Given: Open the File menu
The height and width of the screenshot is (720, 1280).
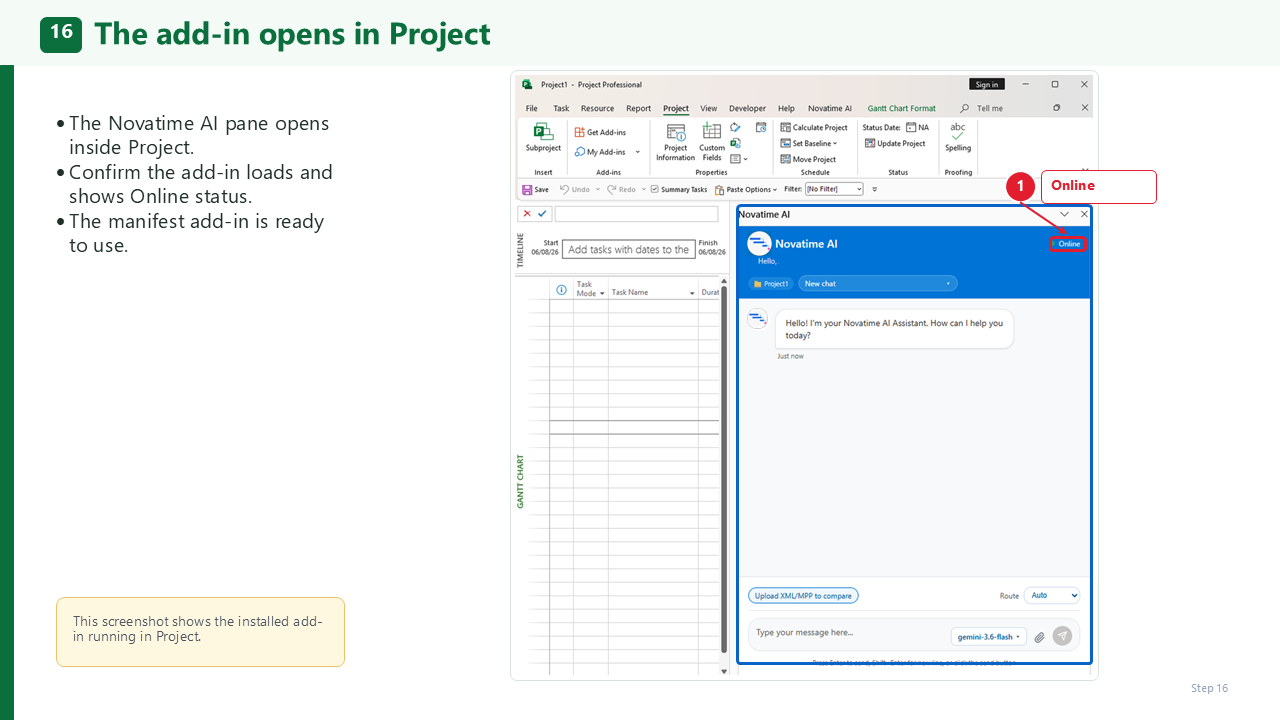Looking at the screenshot, I should [532, 108].
